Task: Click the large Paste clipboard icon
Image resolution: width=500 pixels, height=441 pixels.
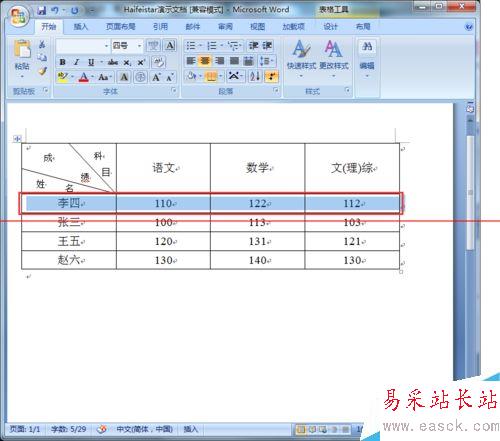Action: coord(22,49)
